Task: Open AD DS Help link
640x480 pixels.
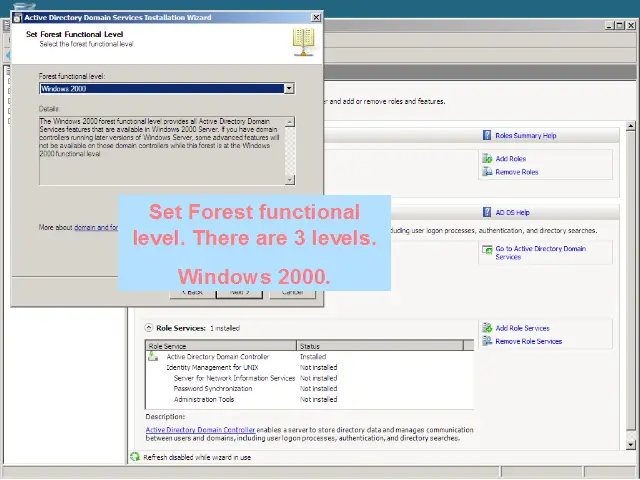Action: click(512, 213)
